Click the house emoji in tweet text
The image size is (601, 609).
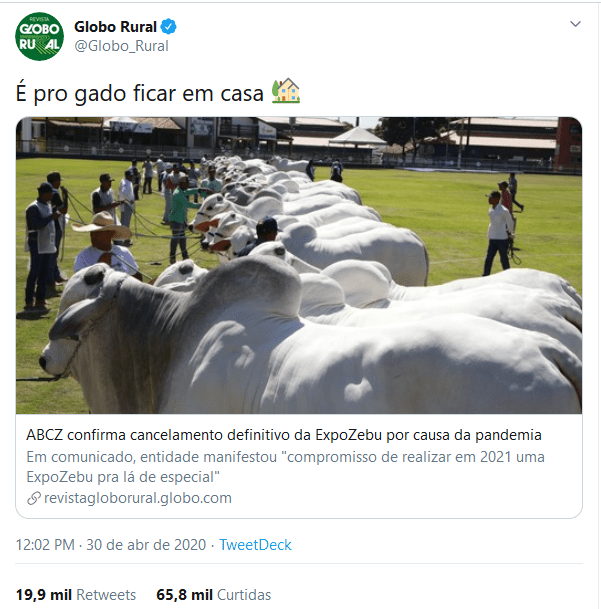[286, 91]
